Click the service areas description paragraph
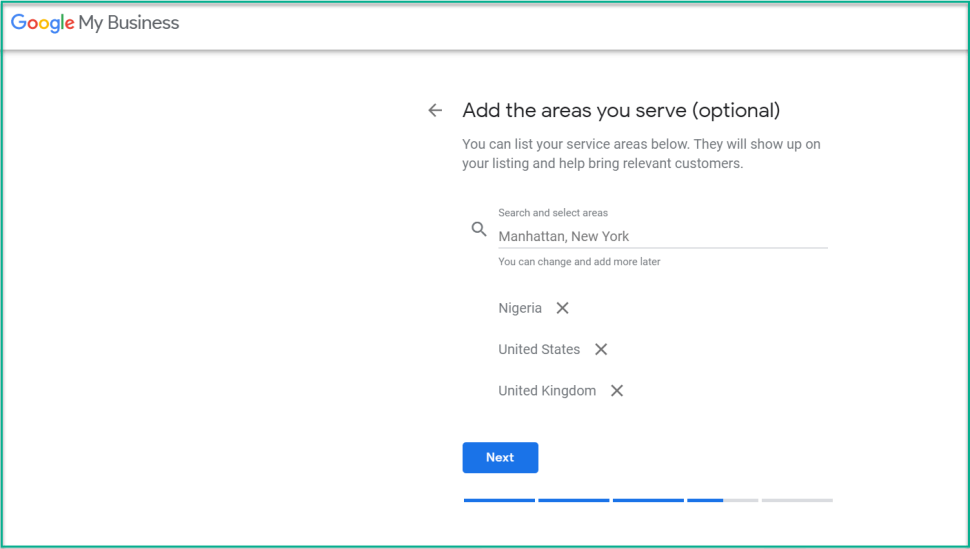970x549 pixels. (641, 153)
